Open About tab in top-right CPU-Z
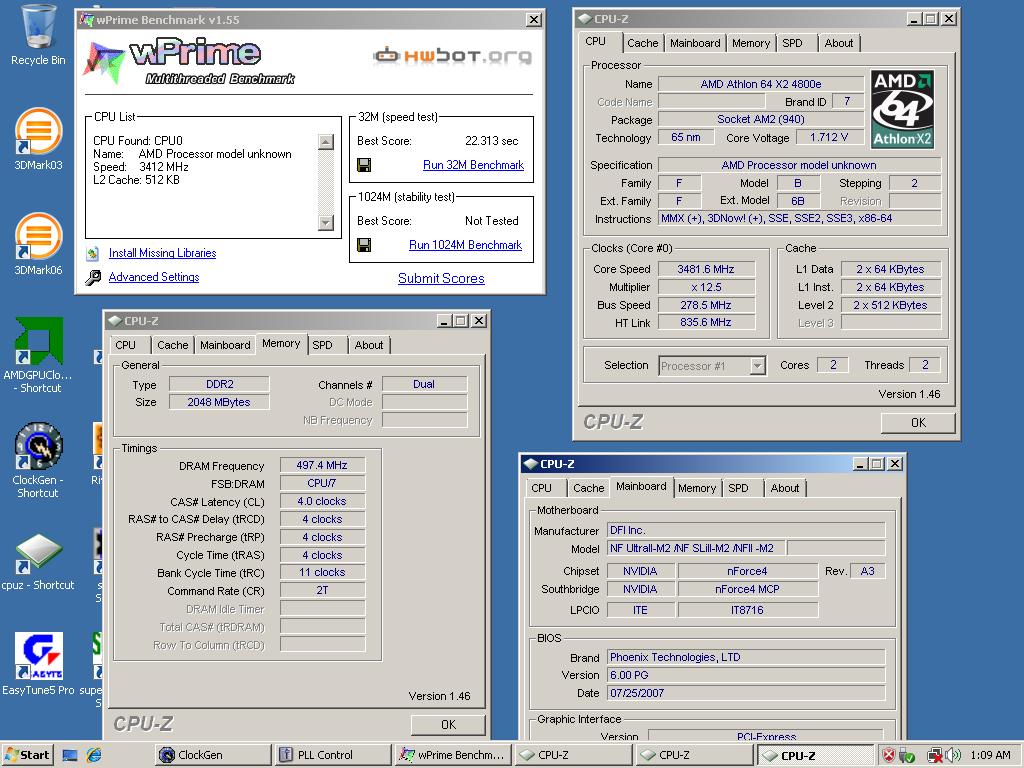The width and height of the screenshot is (1024, 768). (839, 43)
